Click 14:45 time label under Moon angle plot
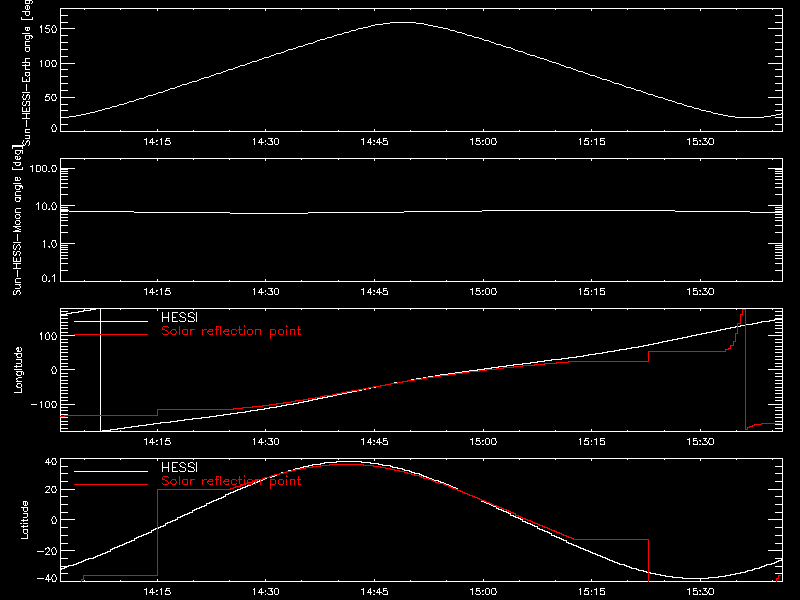Screen dimensions: 800x600 click(x=374, y=292)
